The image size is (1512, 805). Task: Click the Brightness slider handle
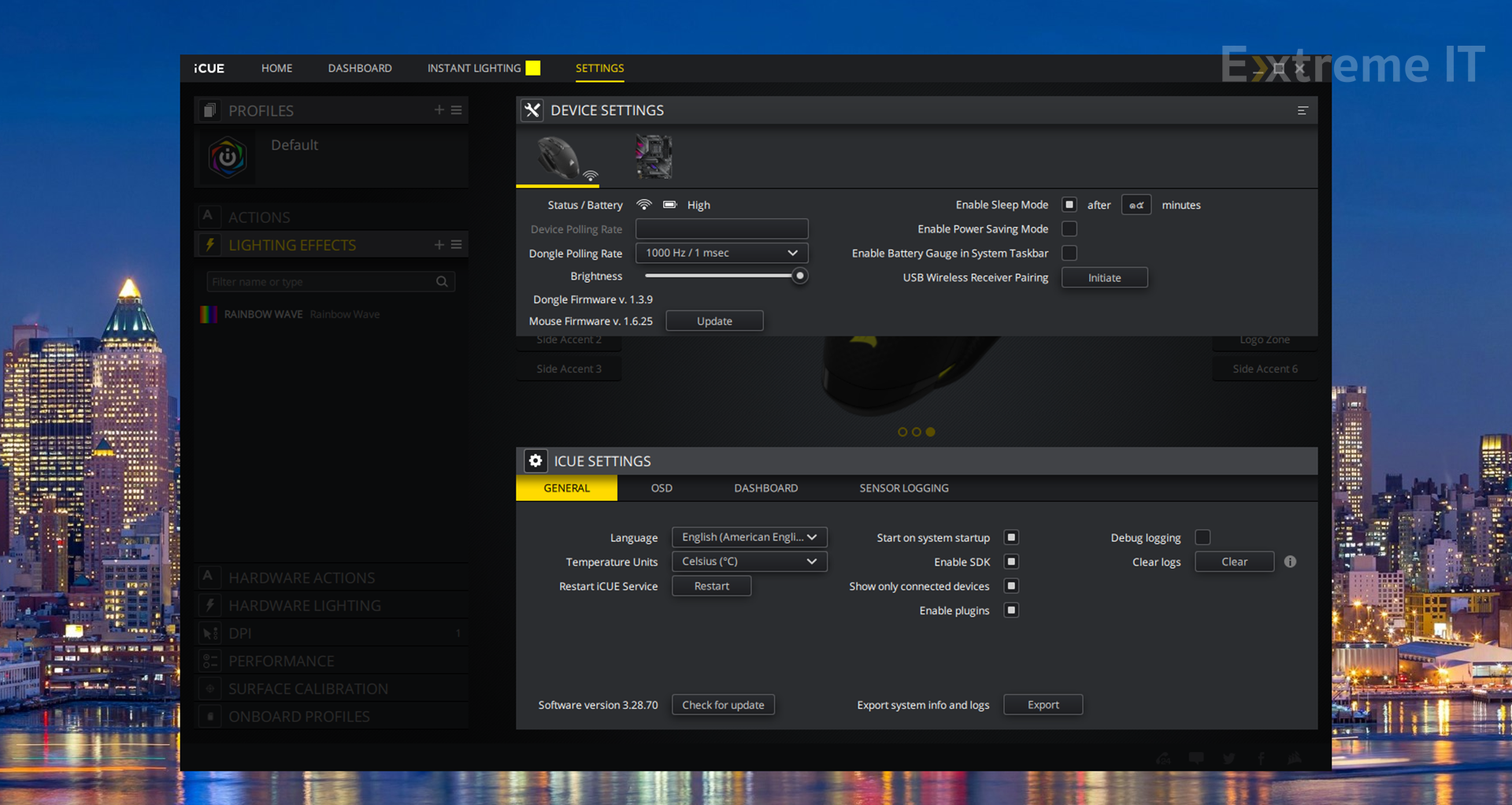[x=799, y=276]
